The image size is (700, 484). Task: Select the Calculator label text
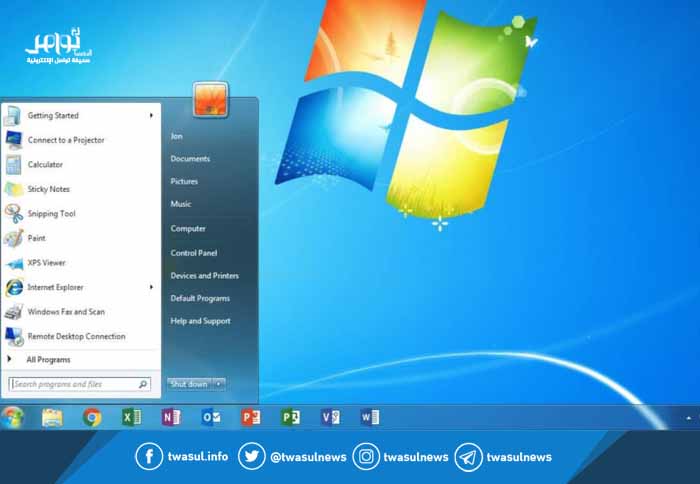click(x=45, y=165)
